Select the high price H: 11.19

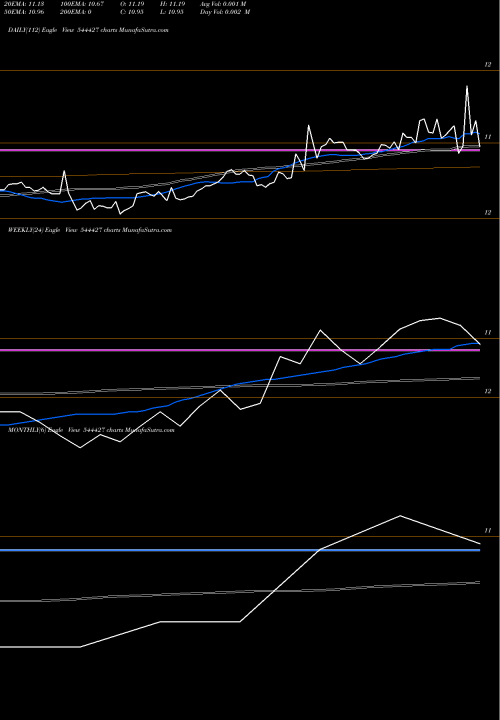click(172, 4)
